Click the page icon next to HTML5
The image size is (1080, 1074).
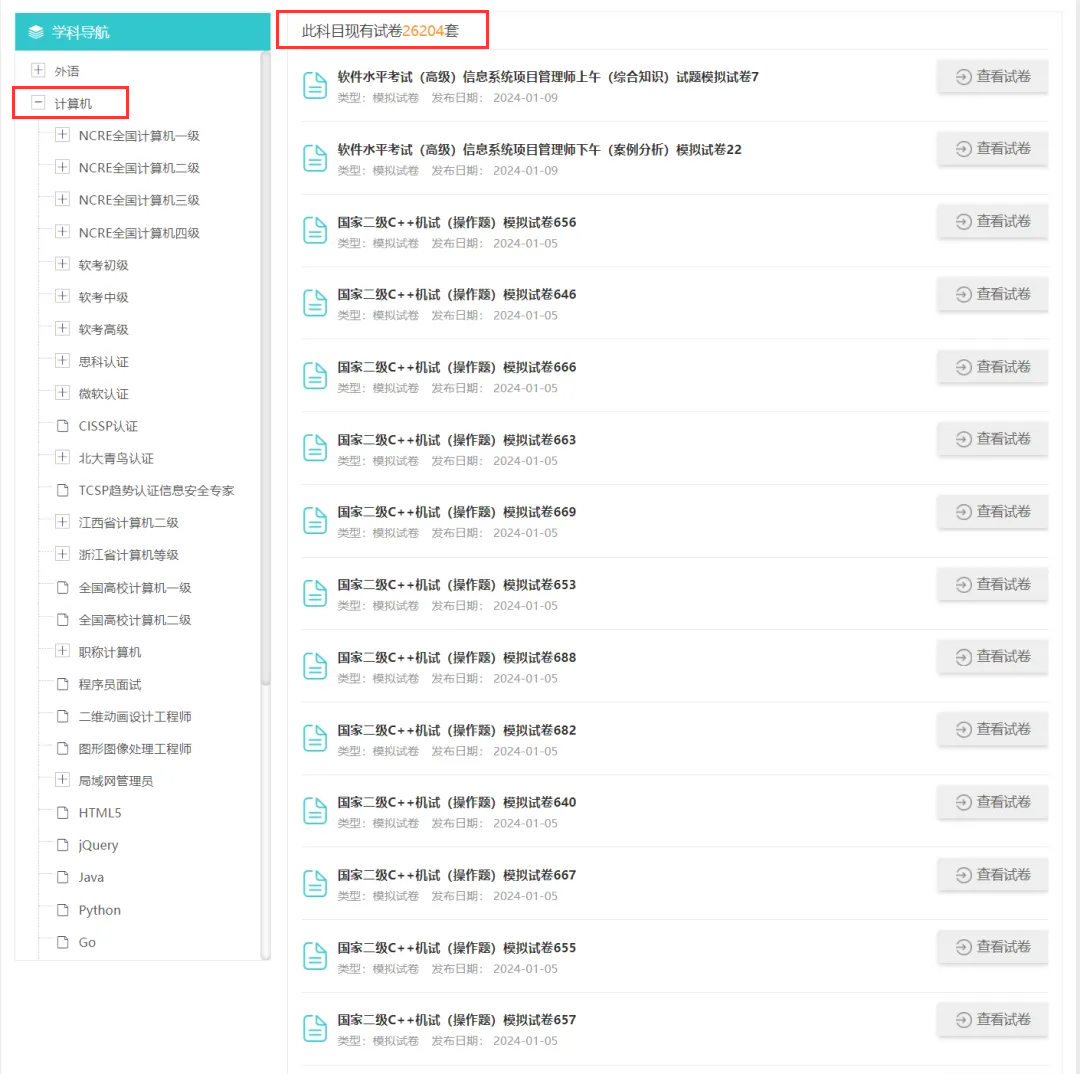[x=62, y=813]
